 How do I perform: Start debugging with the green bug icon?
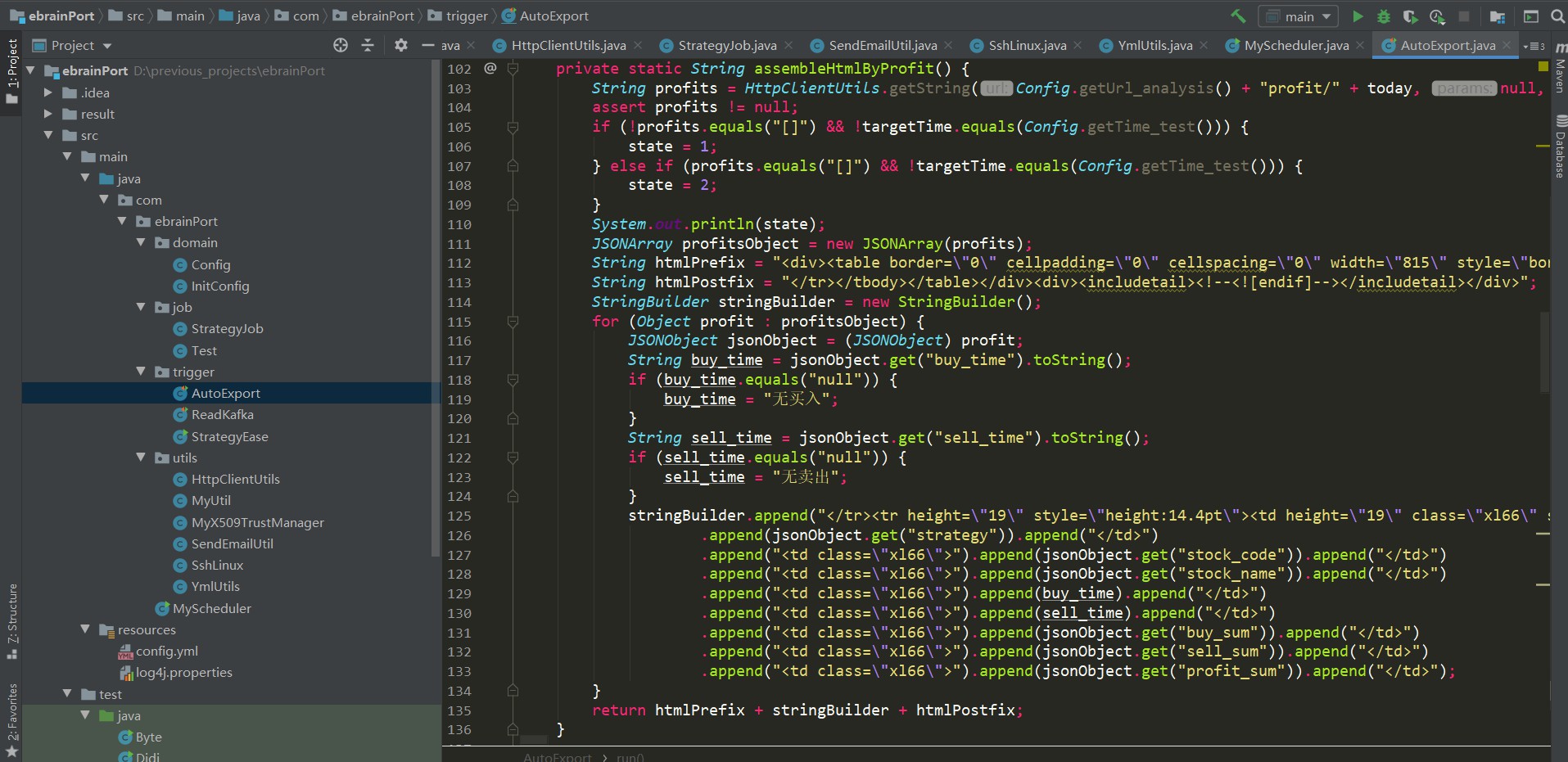click(1383, 16)
